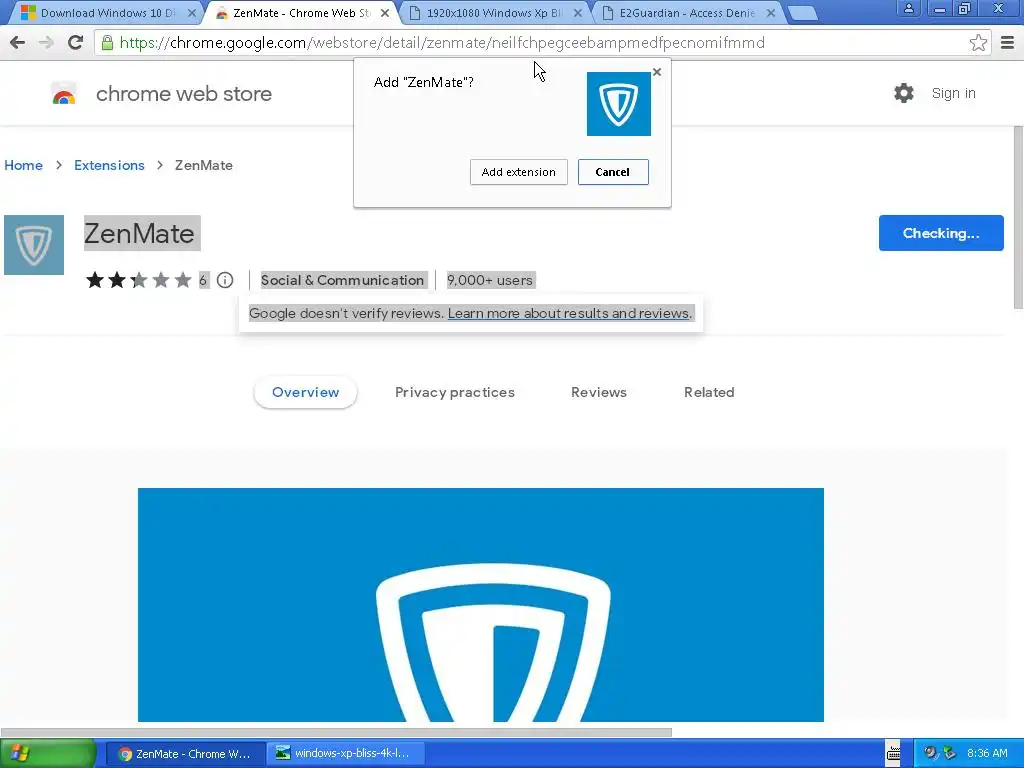Screen dimensions: 1024x768
Task: Click the chrome web store title text
Action: pyautogui.click(x=184, y=93)
